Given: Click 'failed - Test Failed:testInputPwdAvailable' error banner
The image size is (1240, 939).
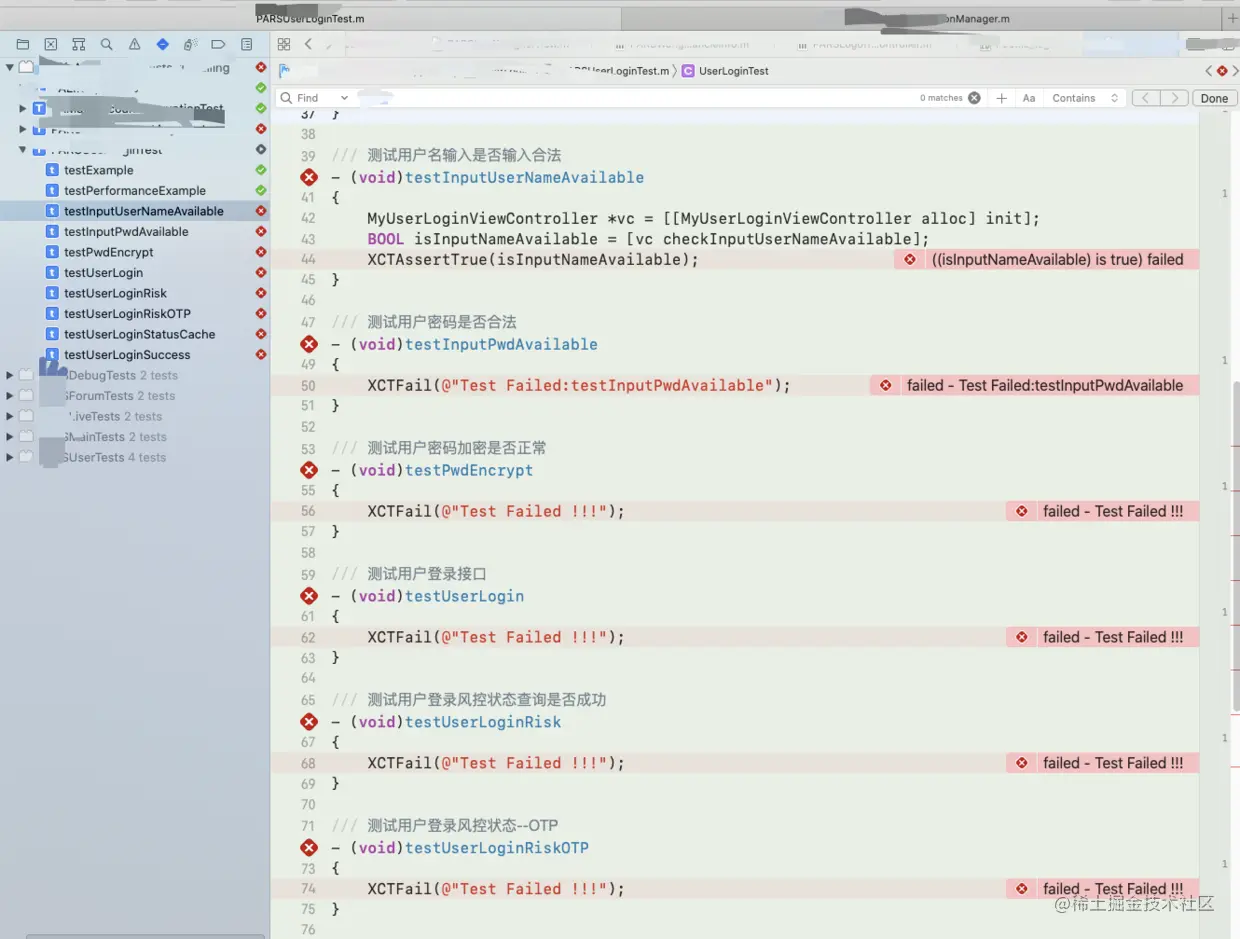Looking at the screenshot, I should point(1035,385).
